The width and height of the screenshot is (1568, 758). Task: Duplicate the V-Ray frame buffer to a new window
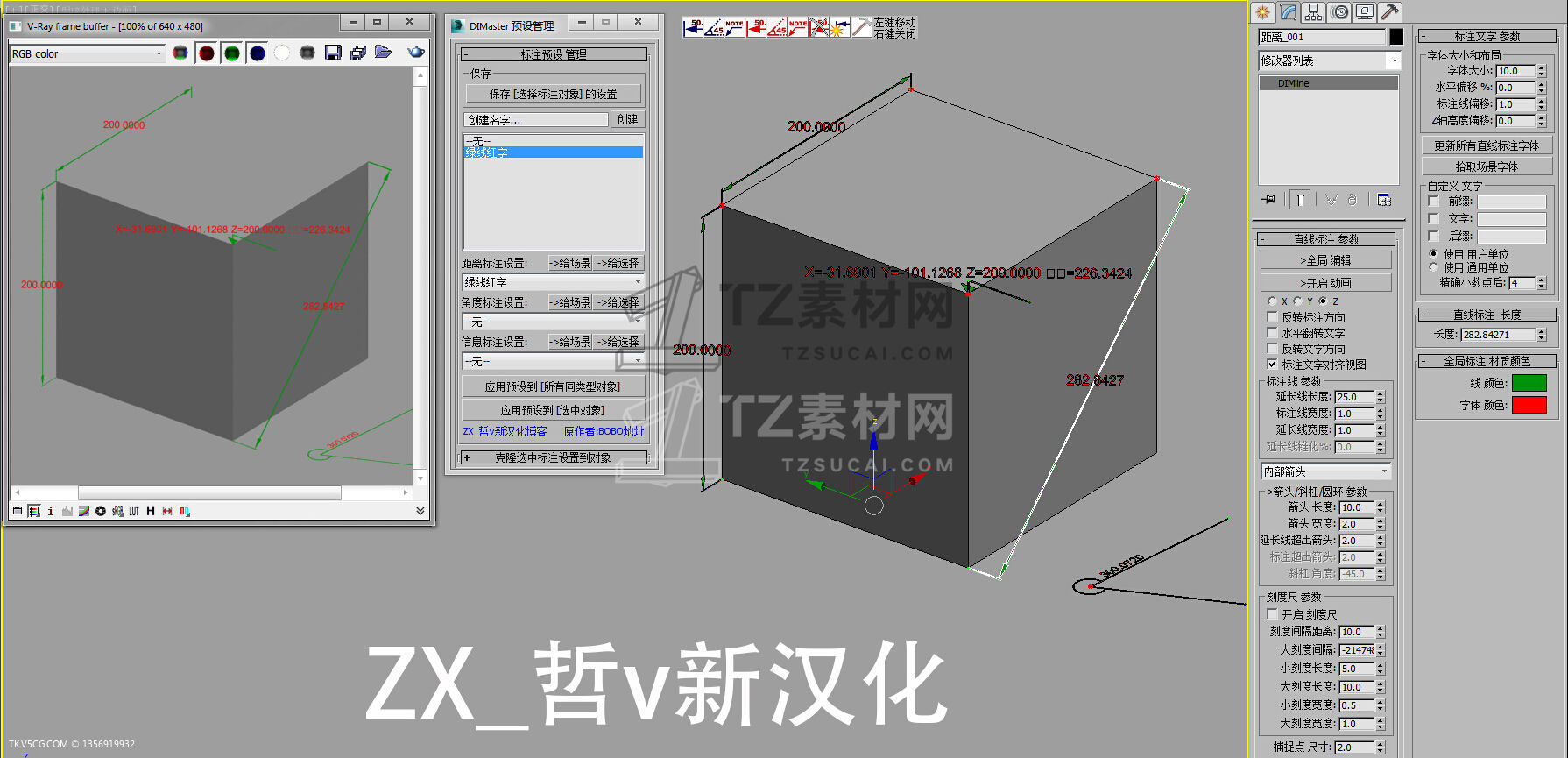tap(357, 53)
